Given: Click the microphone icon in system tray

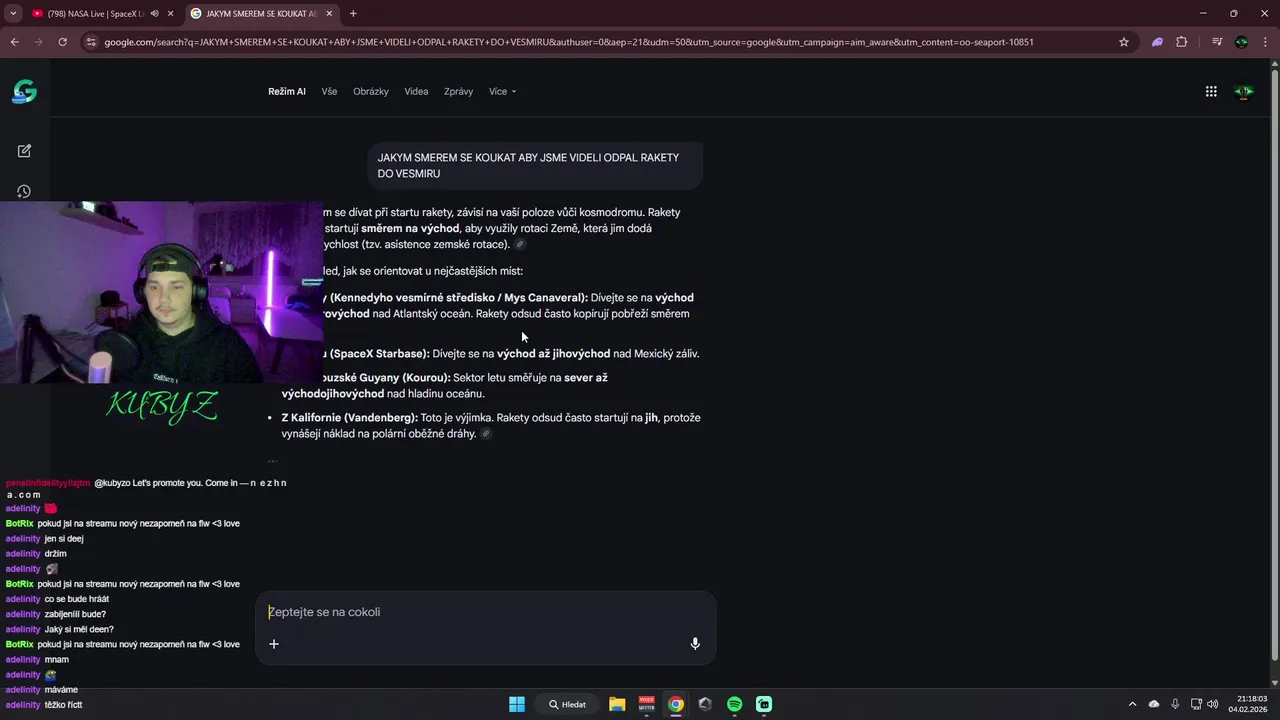Looking at the screenshot, I should [x=1175, y=704].
